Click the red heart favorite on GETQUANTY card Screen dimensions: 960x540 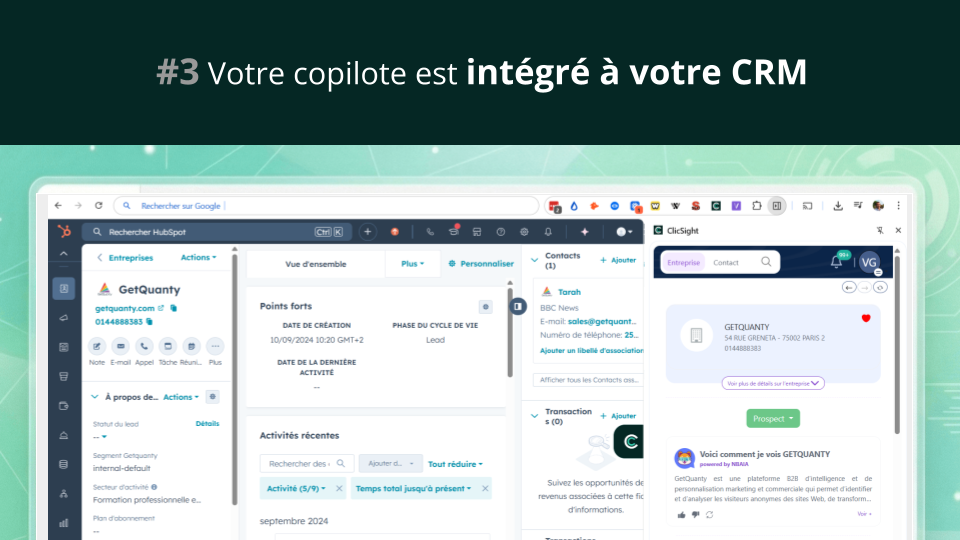point(866,318)
